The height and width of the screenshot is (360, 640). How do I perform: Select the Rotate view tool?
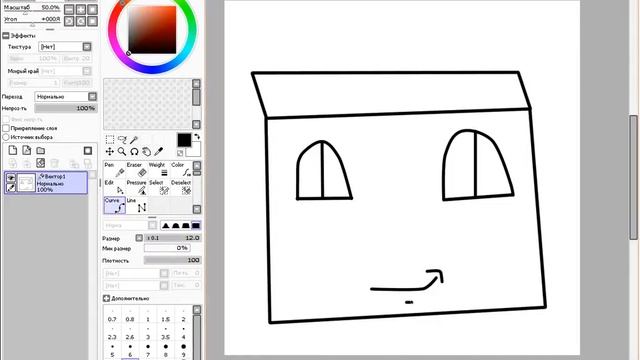[134, 151]
